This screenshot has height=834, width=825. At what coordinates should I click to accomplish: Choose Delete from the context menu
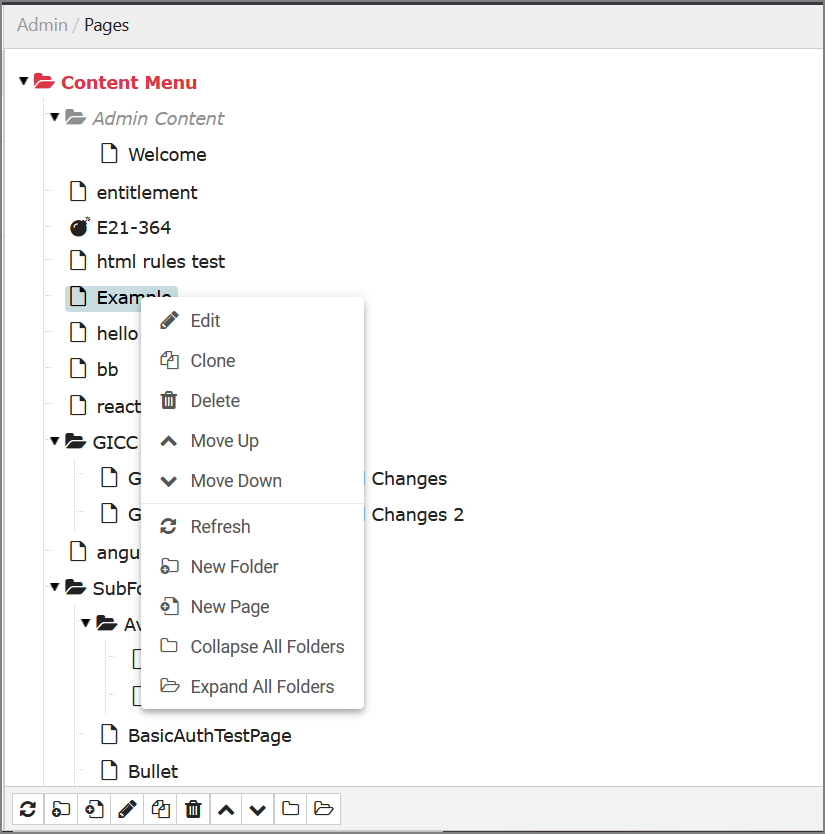[x=253, y=401]
